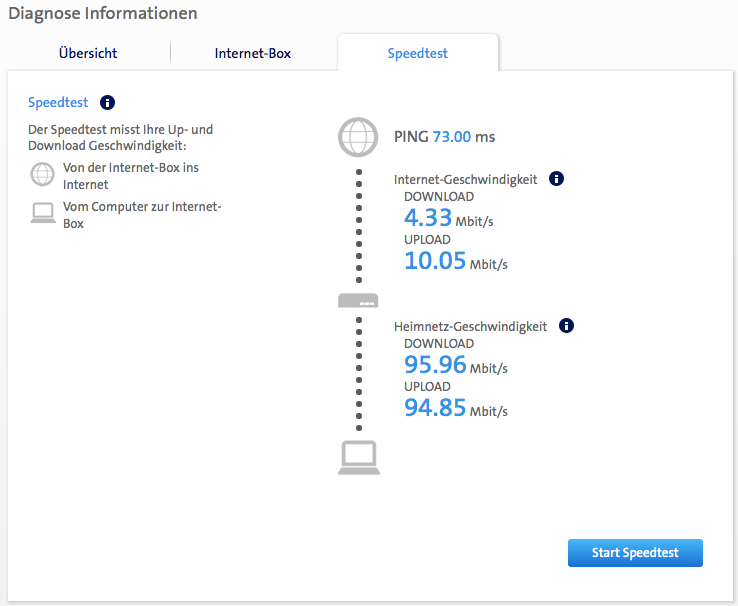Click the Diagnose Informationen page title
This screenshot has width=738, height=606.
pos(103,14)
